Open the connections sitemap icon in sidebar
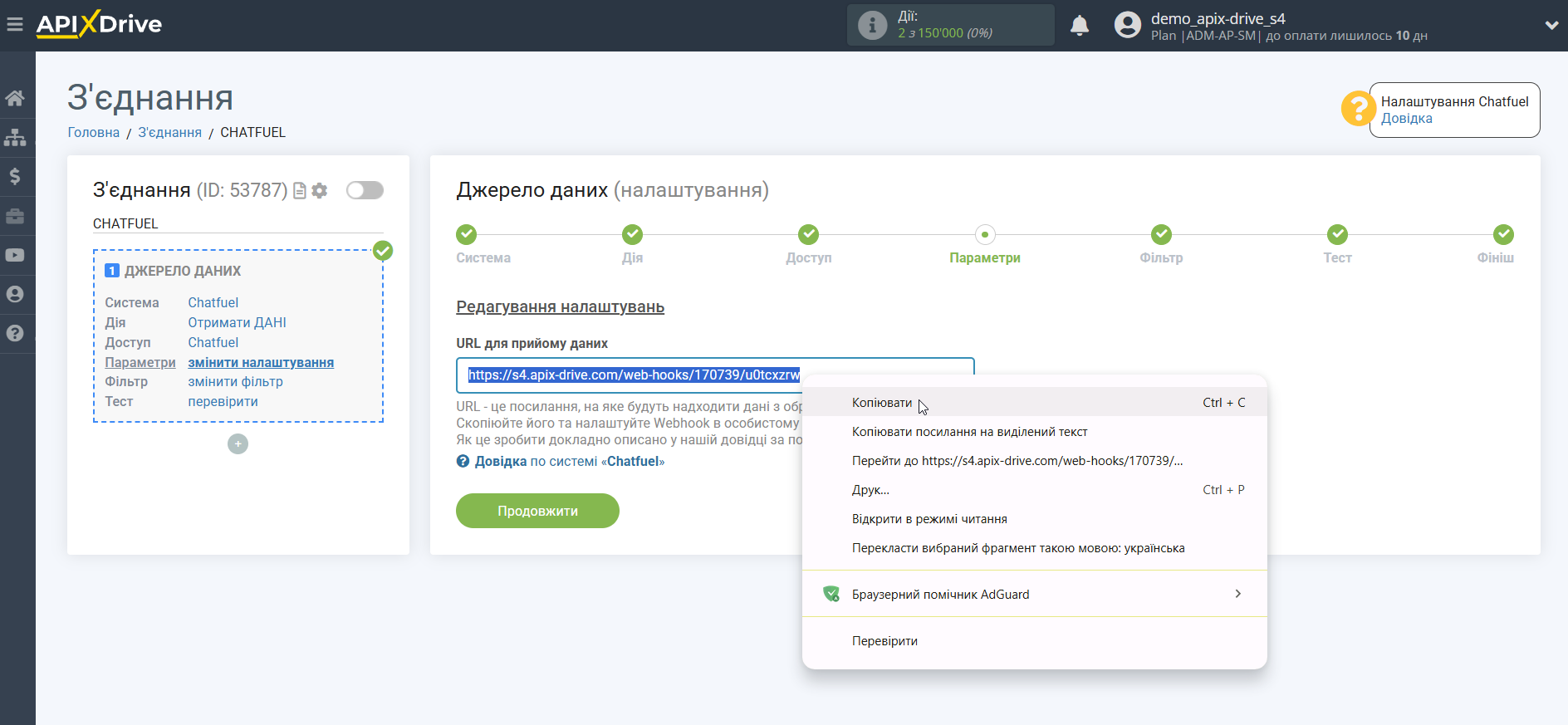Screen dimensions: 1568x725 click(x=15, y=137)
